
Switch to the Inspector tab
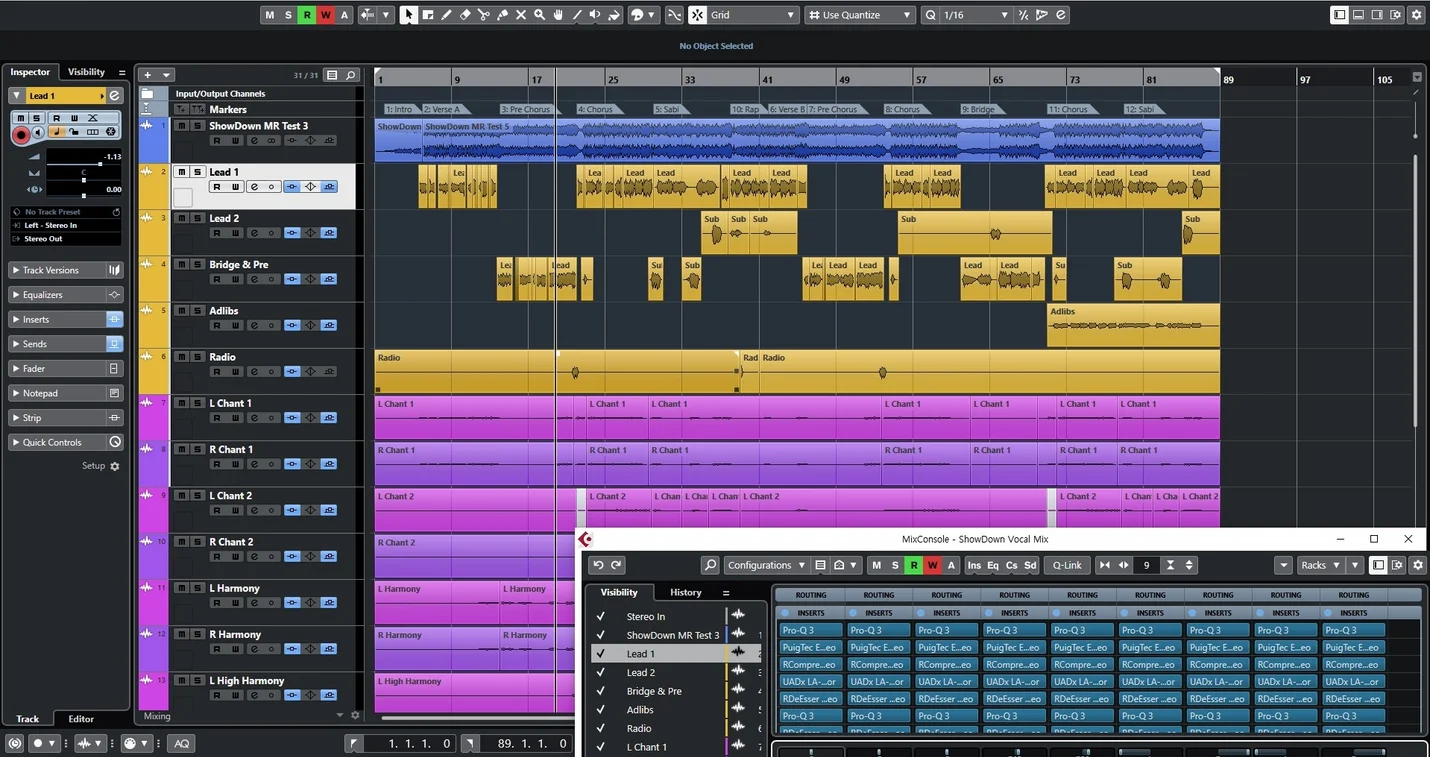[30, 72]
